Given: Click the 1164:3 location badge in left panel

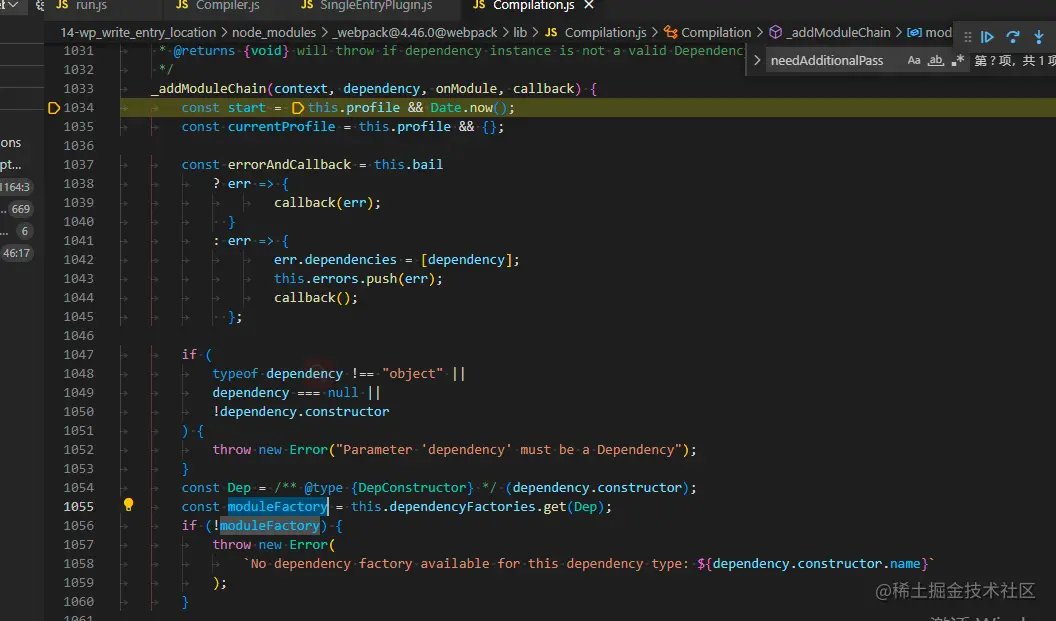Looking at the screenshot, I should [15, 187].
